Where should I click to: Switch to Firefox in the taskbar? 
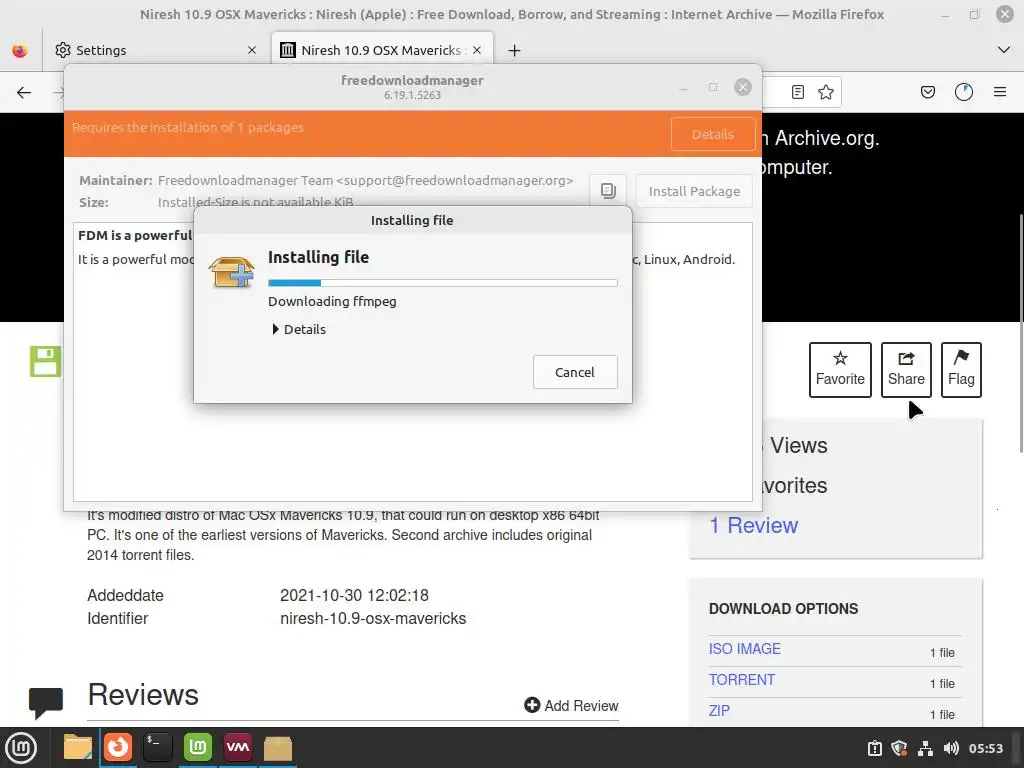pos(118,747)
